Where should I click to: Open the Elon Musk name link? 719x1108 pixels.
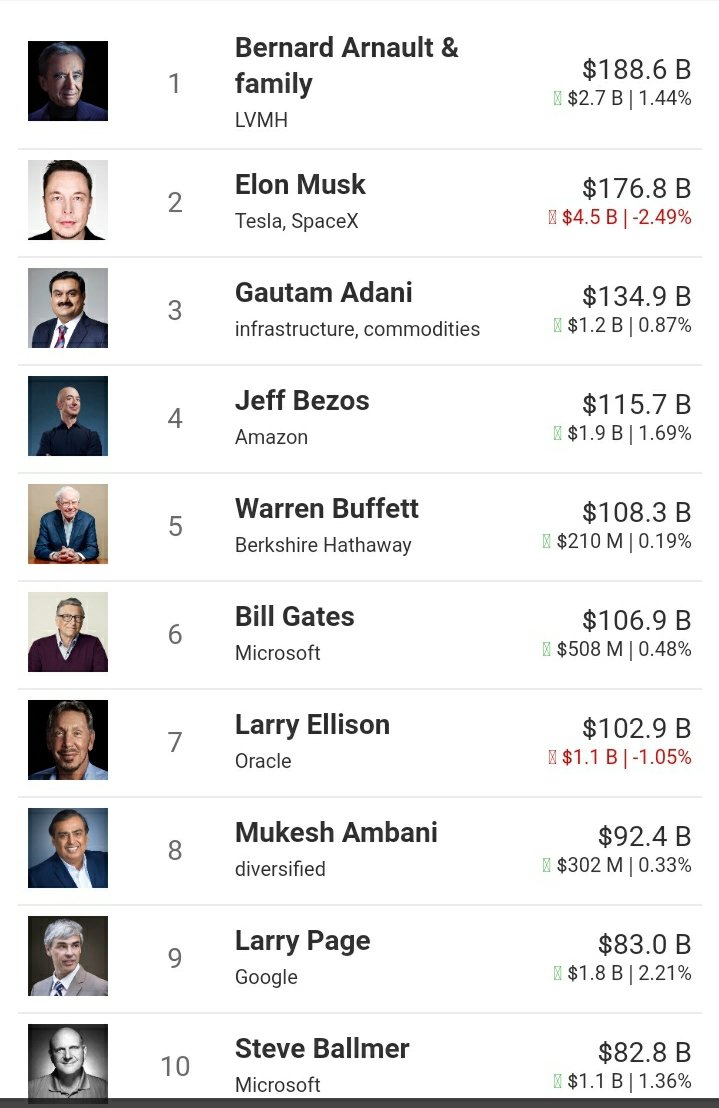(300, 185)
